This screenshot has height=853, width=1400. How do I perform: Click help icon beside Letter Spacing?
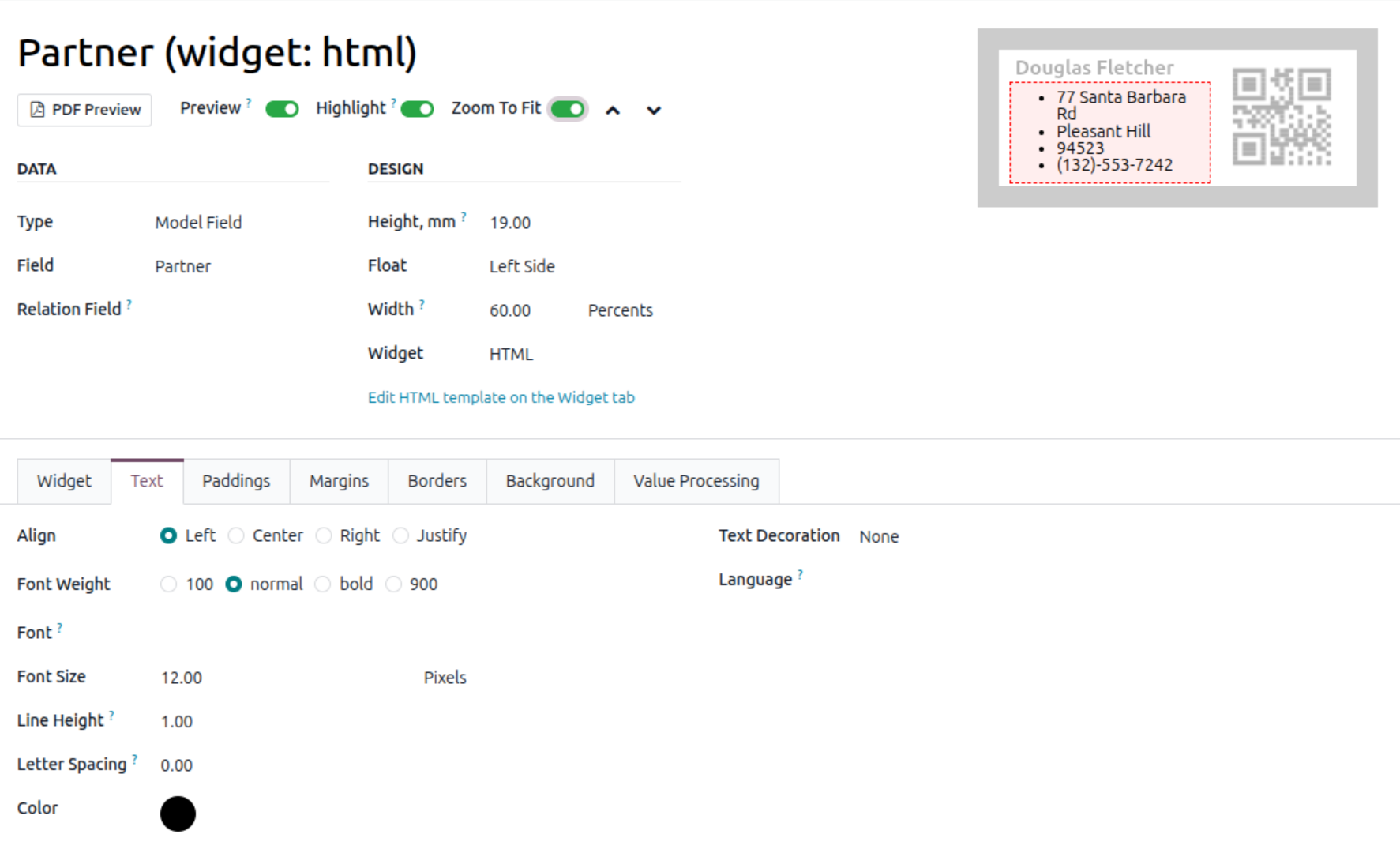pos(134,760)
